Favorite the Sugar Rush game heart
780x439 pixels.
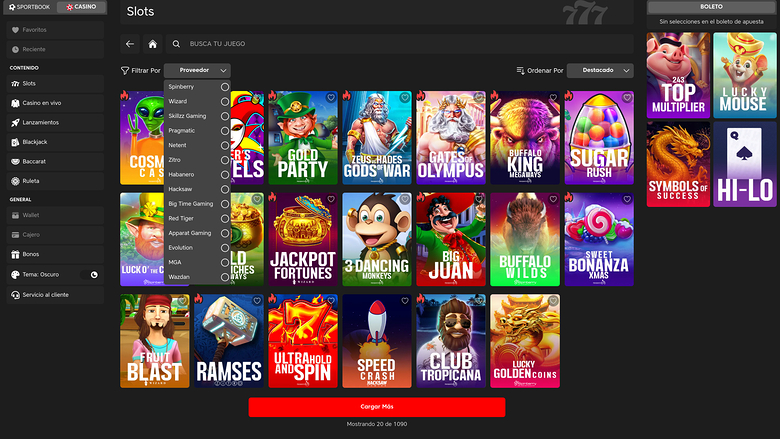(x=626, y=98)
